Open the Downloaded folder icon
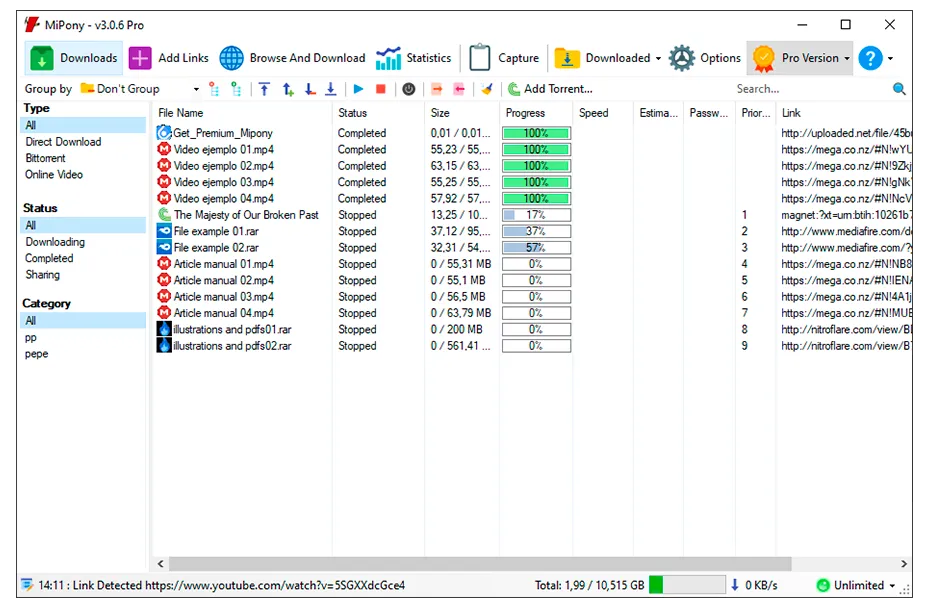Viewport: 932px width, 611px height. pyautogui.click(x=567, y=58)
